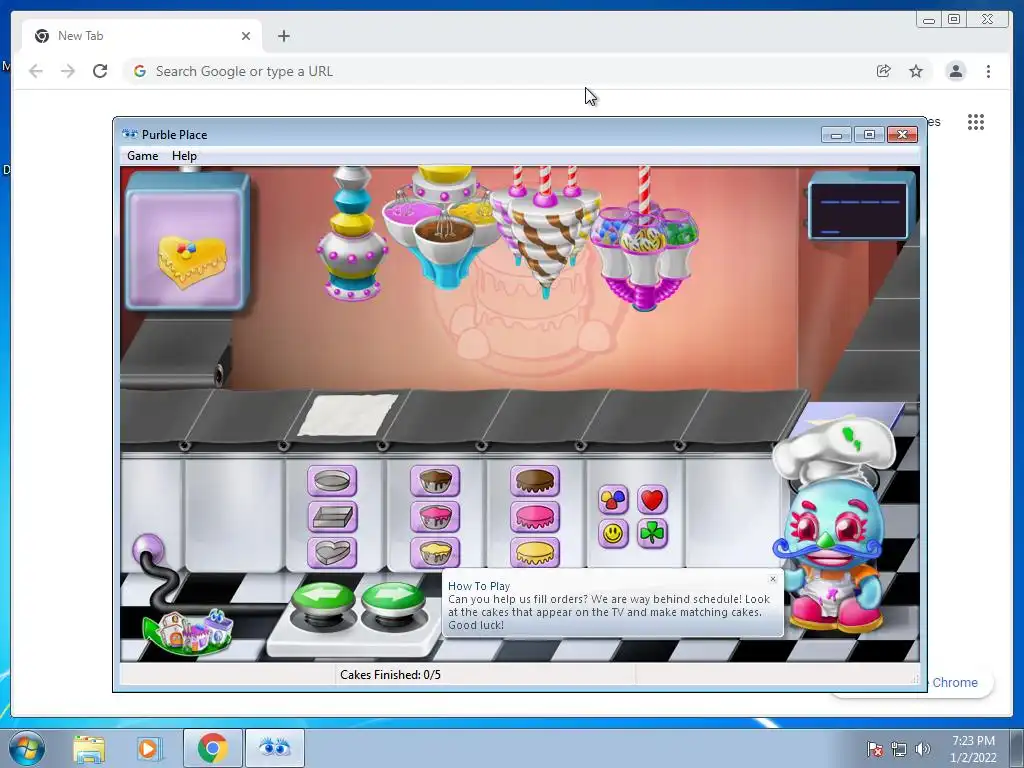The width and height of the screenshot is (1024, 768).
Task: Choose the chocolate batter button
Action: click(435, 481)
